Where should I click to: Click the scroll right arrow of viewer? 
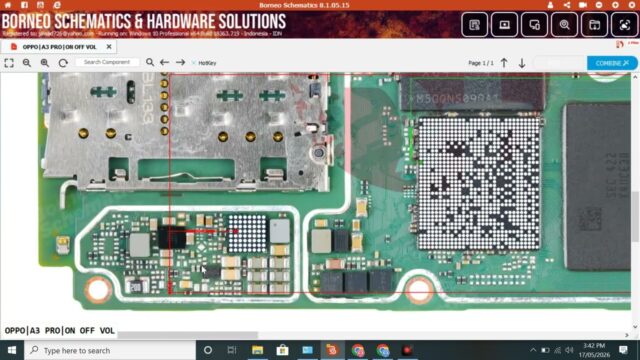click(627, 335)
